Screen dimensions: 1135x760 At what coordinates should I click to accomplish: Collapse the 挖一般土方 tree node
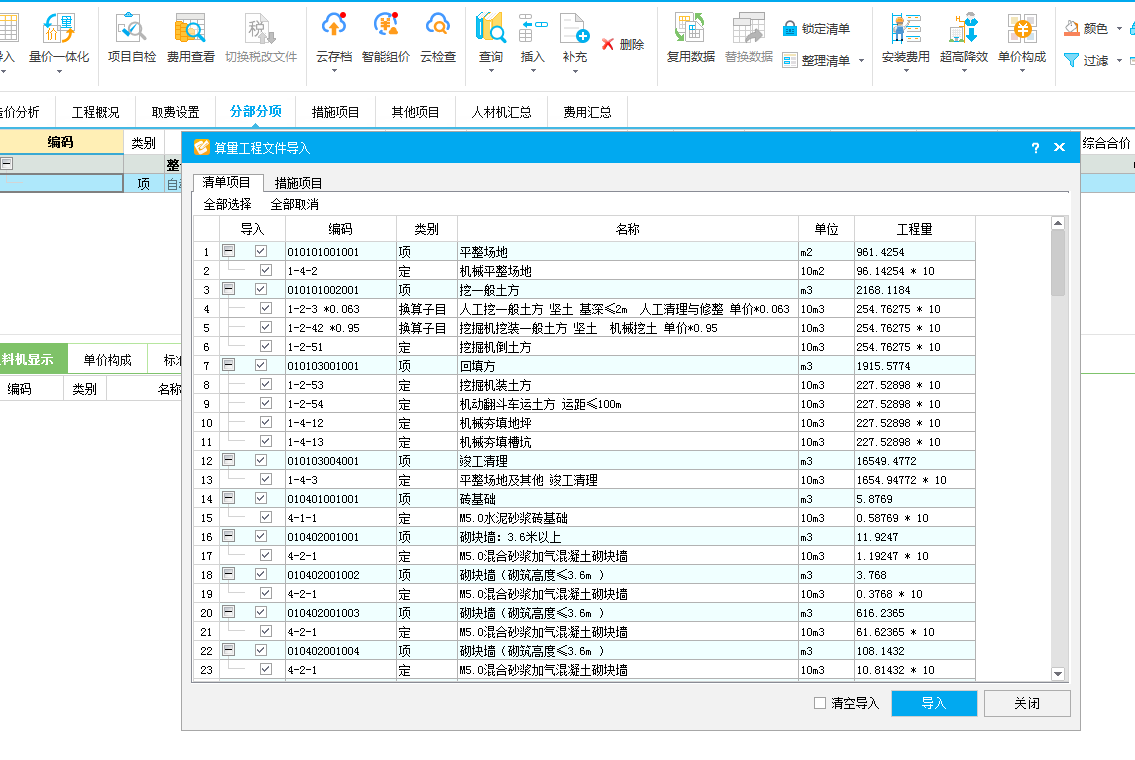[x=228, y=288]
